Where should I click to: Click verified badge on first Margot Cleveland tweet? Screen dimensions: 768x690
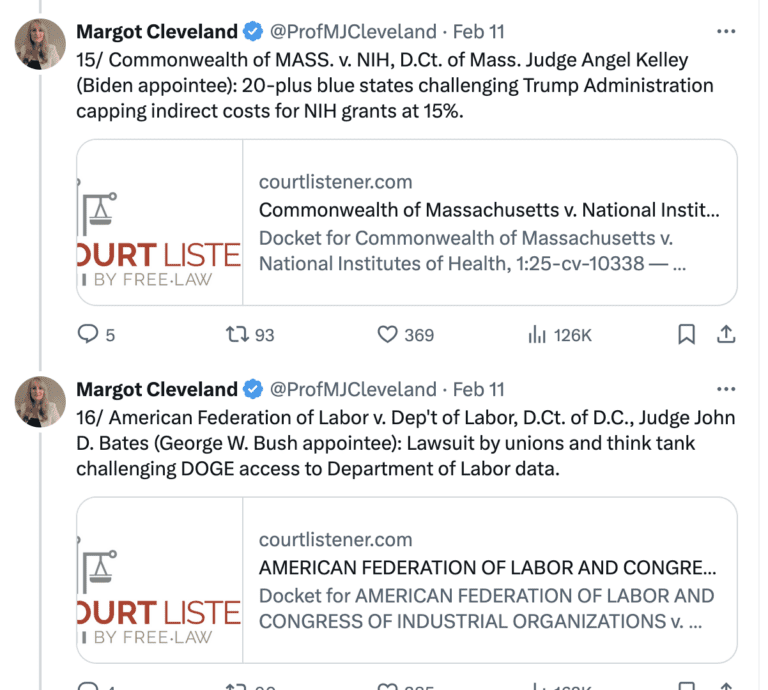point(253,32)
